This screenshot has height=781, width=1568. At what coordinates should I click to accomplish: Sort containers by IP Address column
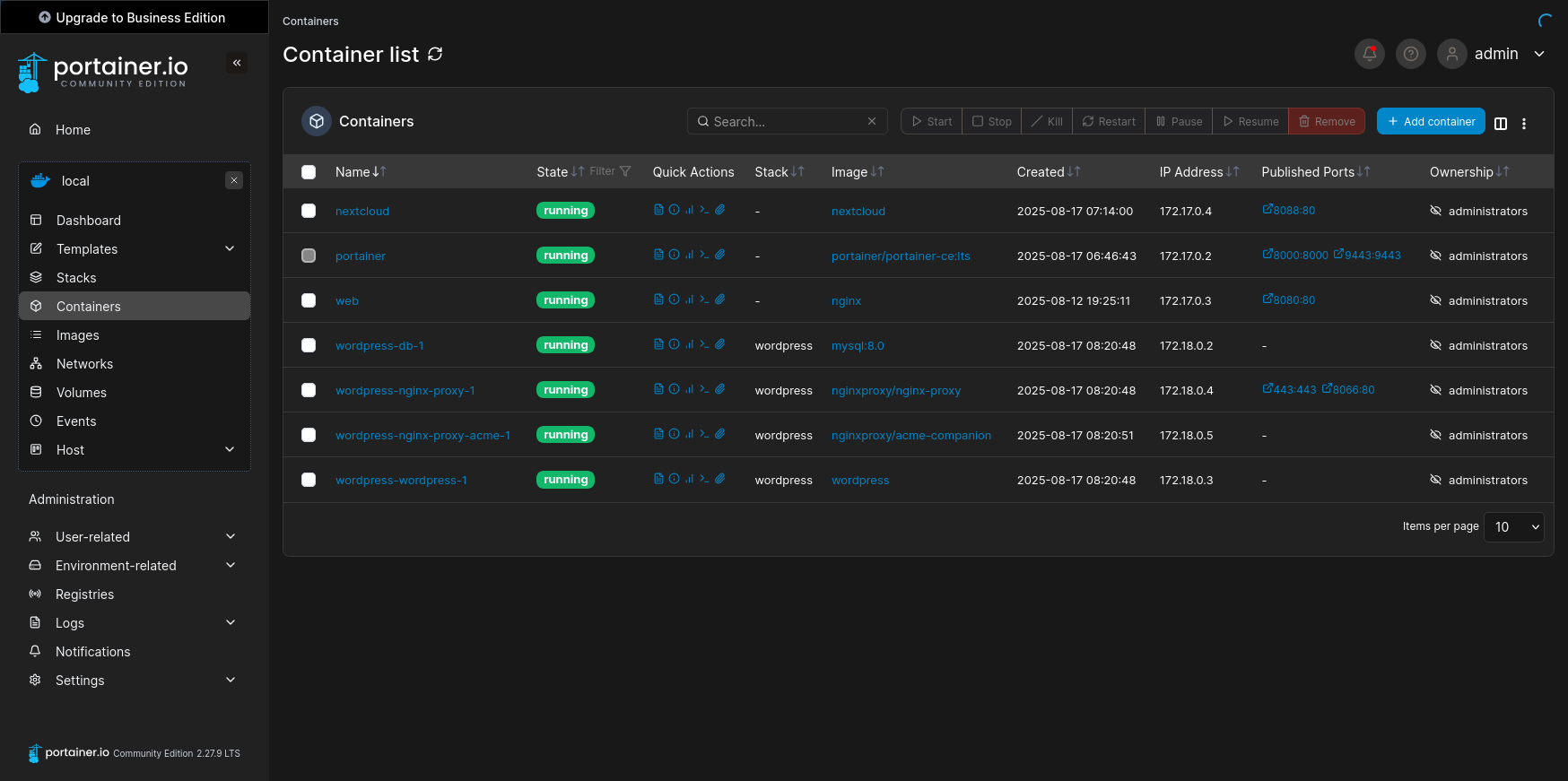click(x=1233, y=171)
